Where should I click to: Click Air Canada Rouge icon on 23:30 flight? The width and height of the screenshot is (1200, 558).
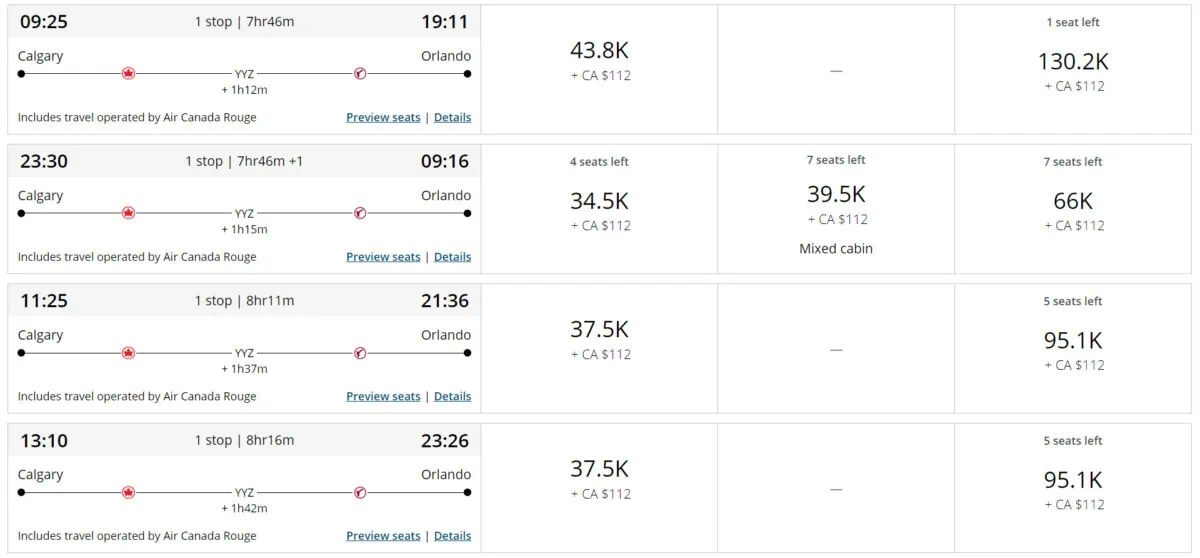(360, 213)
